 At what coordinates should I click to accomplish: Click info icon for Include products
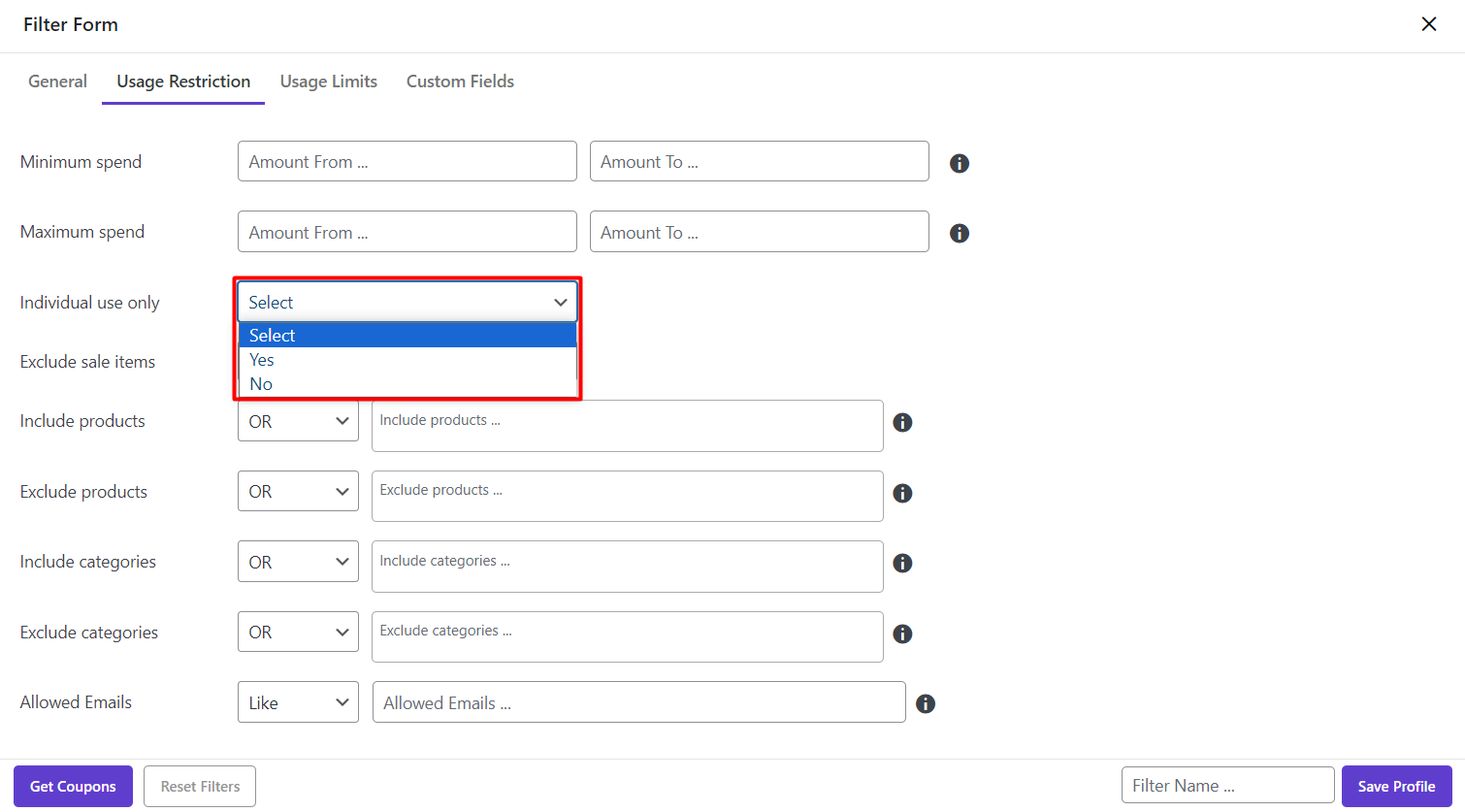[902, 422]
